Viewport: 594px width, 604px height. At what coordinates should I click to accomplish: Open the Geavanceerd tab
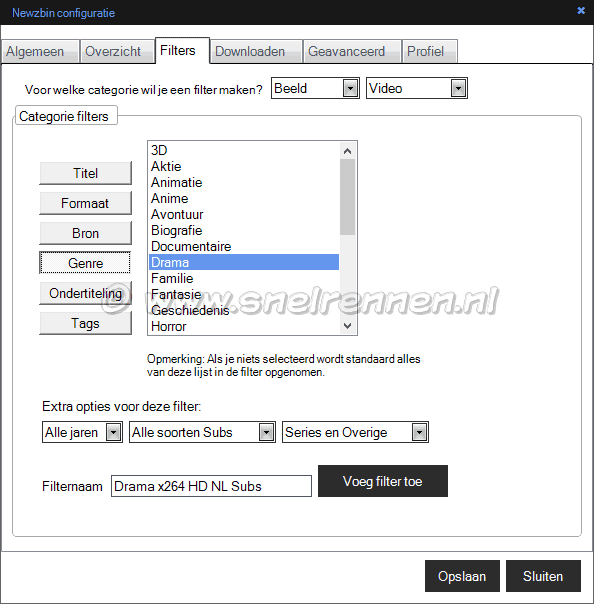[352, 51]
